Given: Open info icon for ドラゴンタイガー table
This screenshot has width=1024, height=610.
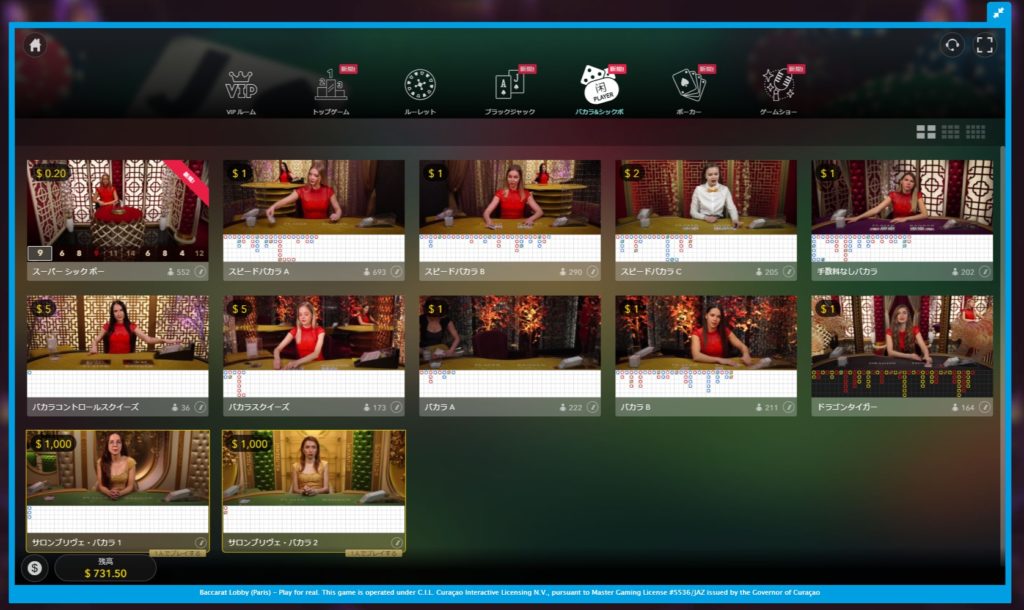Looking at the screenshot, I should coord(984,407).
